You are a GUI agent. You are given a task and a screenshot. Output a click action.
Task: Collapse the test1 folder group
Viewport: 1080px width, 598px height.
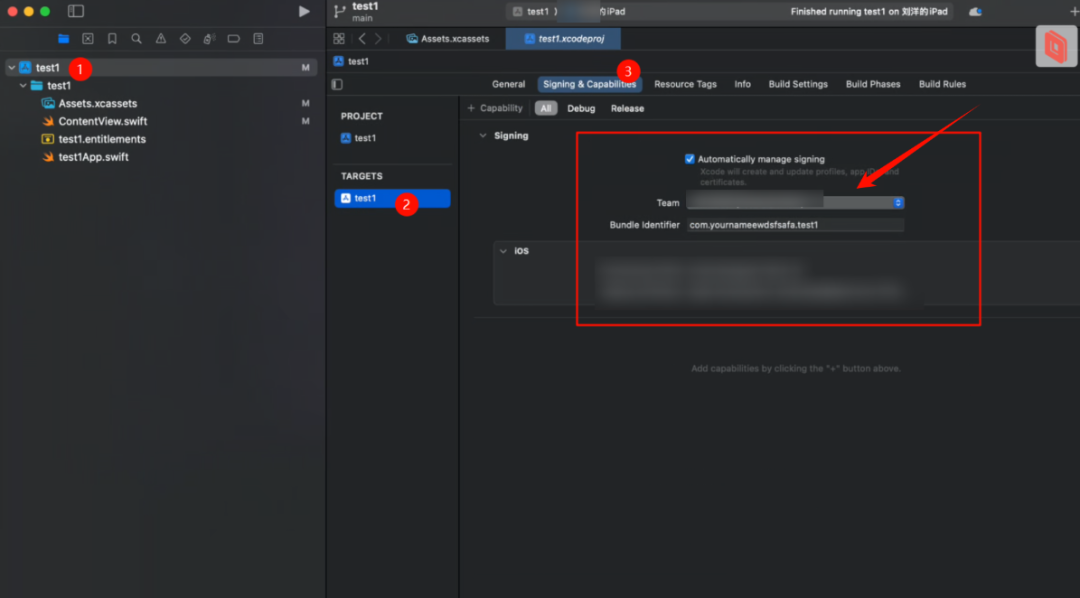[23, 85]
